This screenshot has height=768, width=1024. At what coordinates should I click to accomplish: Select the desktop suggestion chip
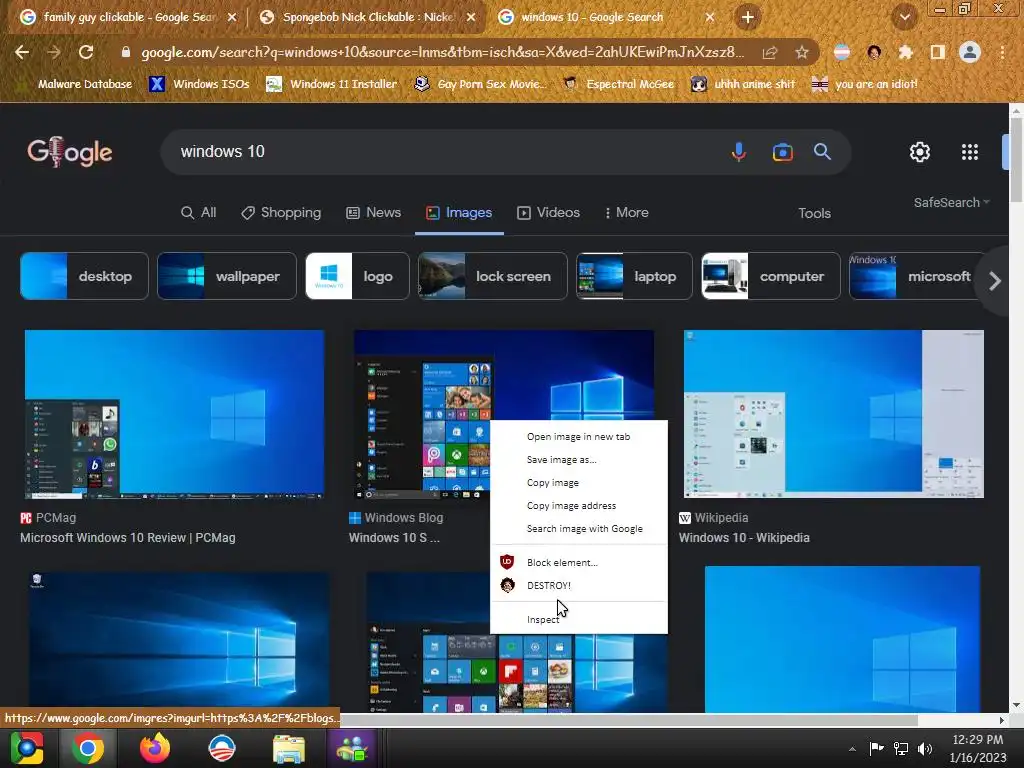tap(84, 276)
